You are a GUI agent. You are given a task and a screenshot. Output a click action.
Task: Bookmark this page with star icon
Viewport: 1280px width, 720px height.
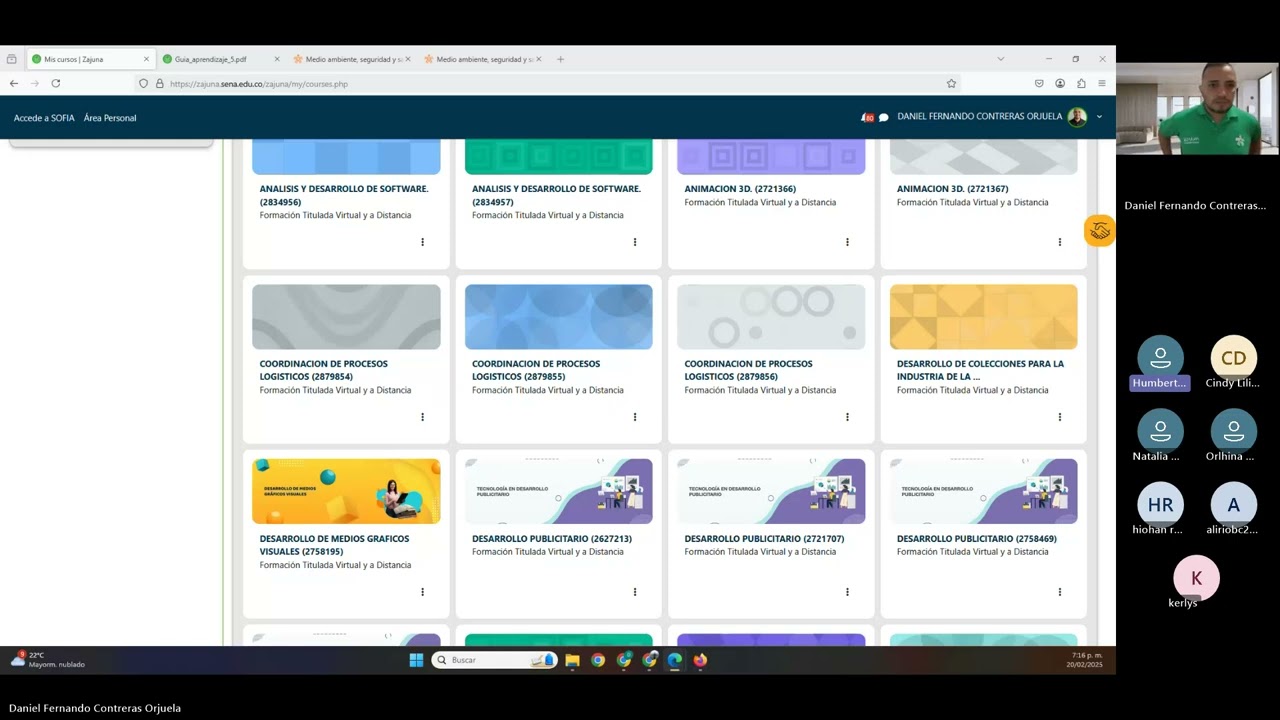pos(951,84)
